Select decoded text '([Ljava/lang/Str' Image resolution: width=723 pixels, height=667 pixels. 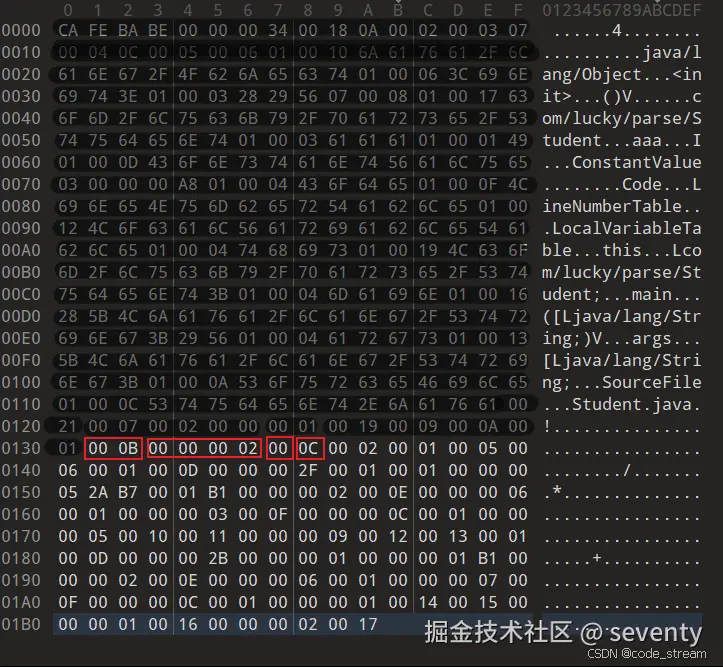(x=622, y=317)
